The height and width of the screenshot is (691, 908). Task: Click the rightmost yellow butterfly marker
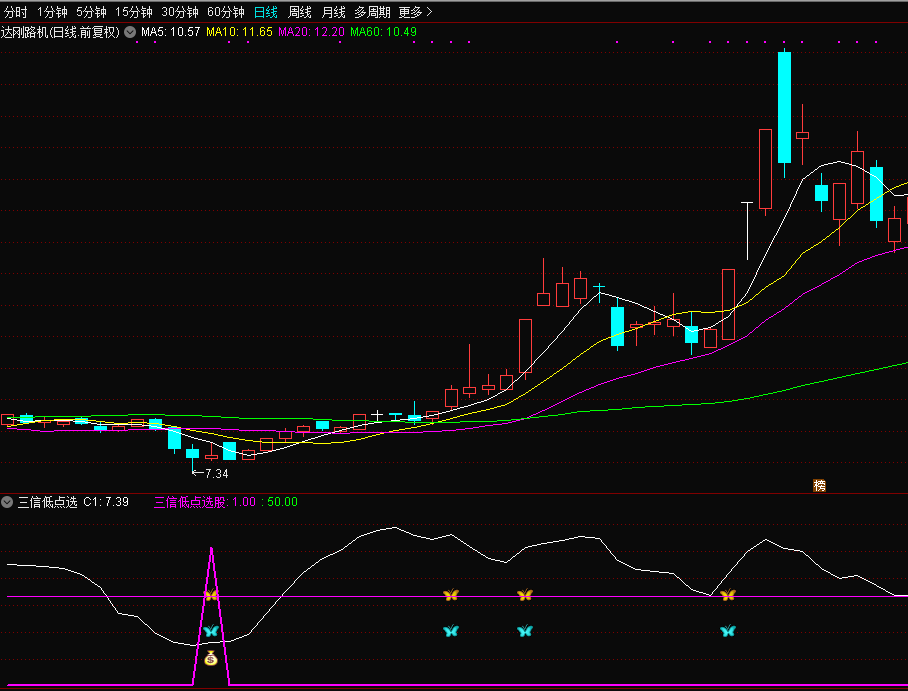(728, 595)
